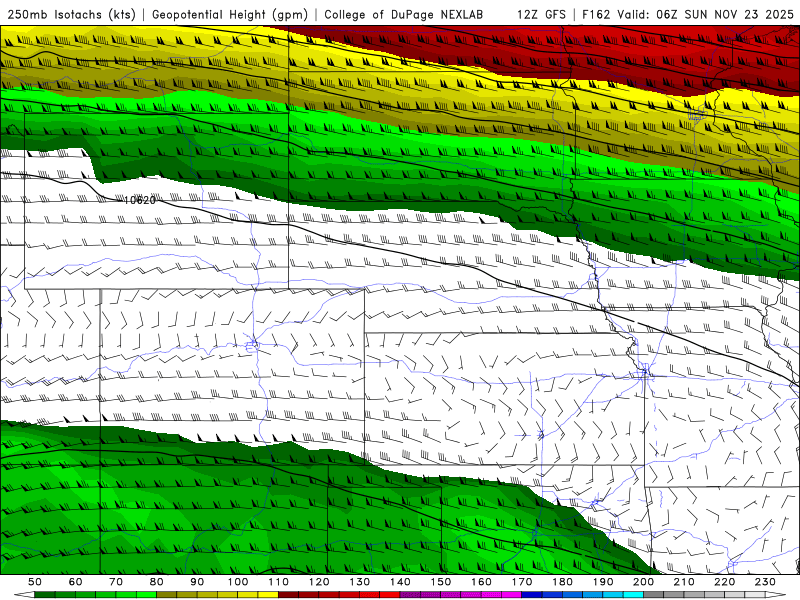Click the '110' colorbar label
Viewport: 800px width, 600px height.
point(279,582)
